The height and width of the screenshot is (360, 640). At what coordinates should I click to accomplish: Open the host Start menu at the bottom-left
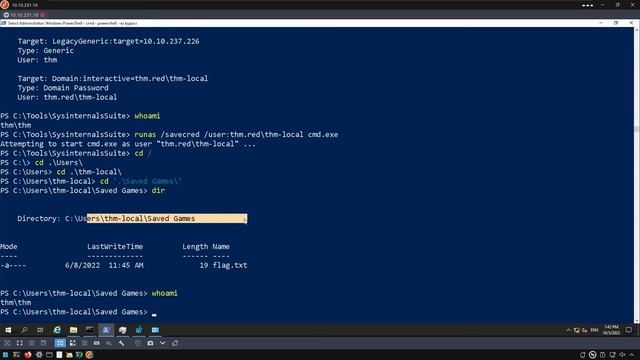point(5,355)
